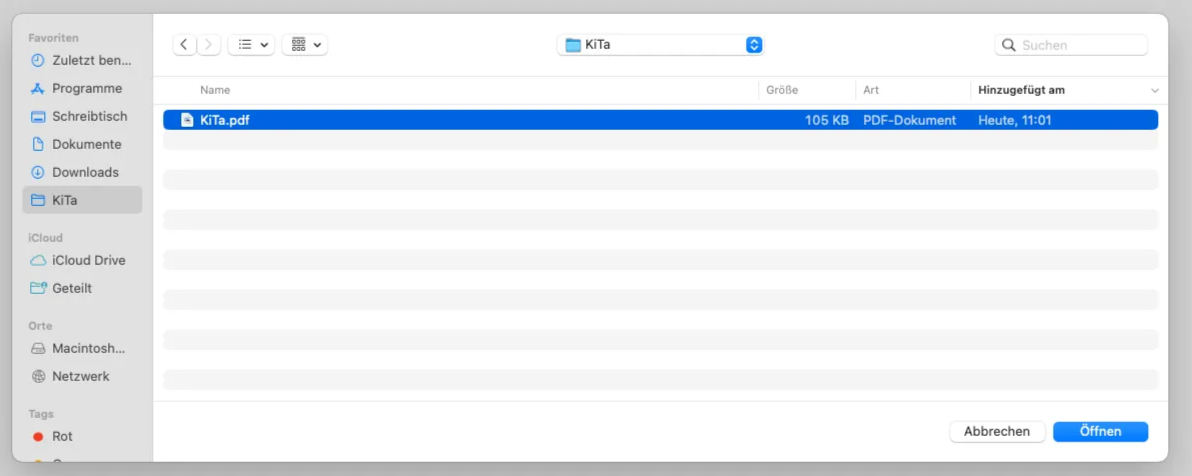Click the Öffnen button
1192x476 pixels.
(x=1100, y=432)
